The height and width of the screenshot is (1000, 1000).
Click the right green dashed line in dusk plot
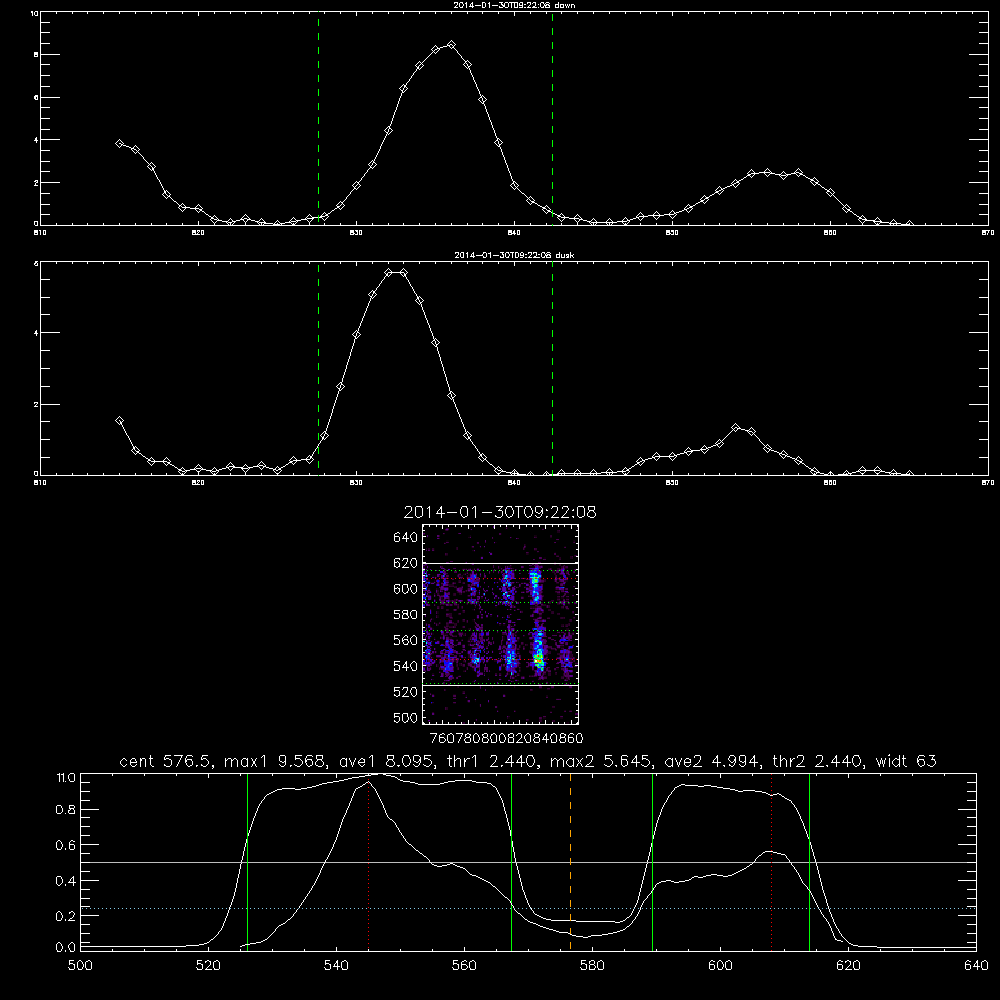(552, 368)
